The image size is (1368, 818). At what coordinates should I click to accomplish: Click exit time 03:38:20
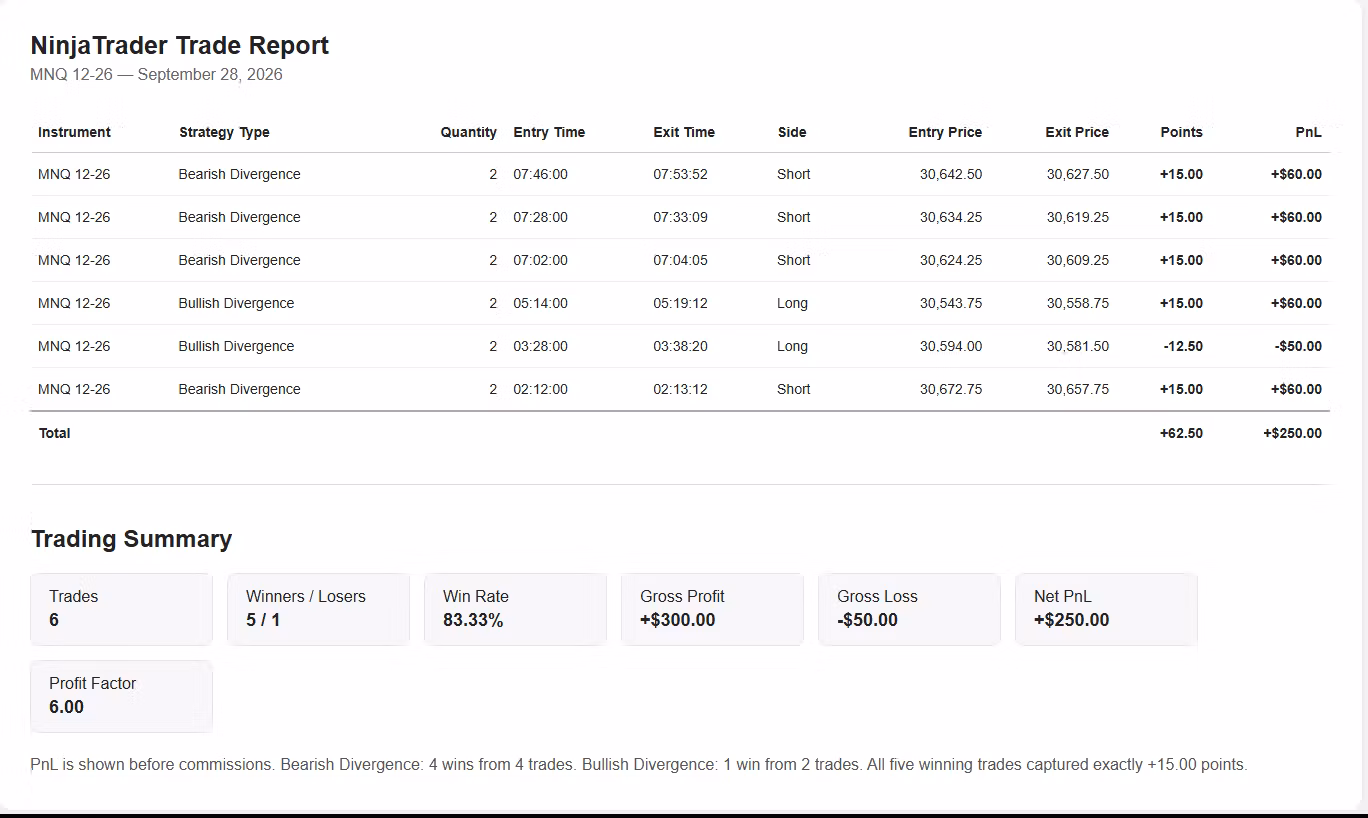[680, 346]
